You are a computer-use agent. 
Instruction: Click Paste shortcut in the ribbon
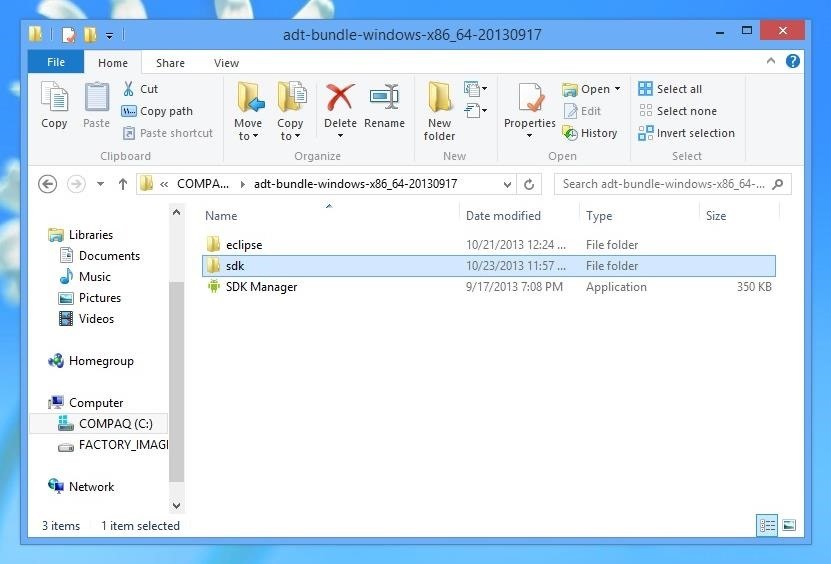[x=167, y=133]
